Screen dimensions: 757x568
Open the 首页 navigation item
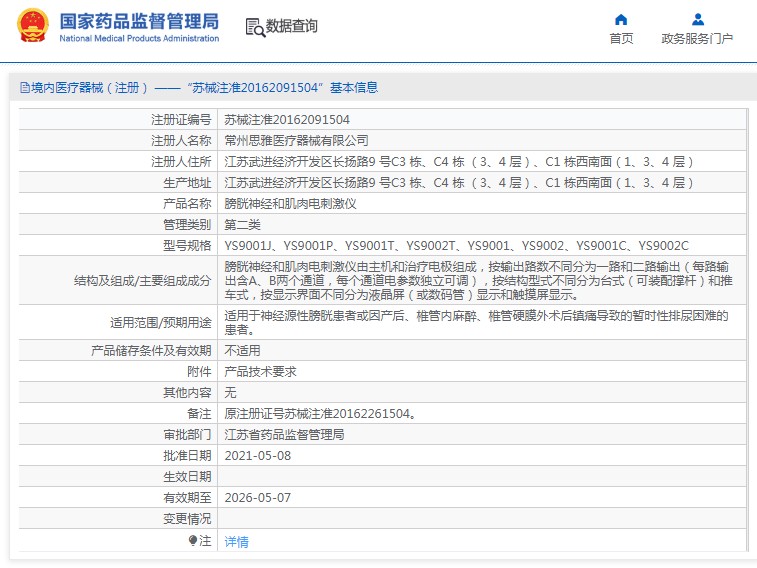click(621, 39)
